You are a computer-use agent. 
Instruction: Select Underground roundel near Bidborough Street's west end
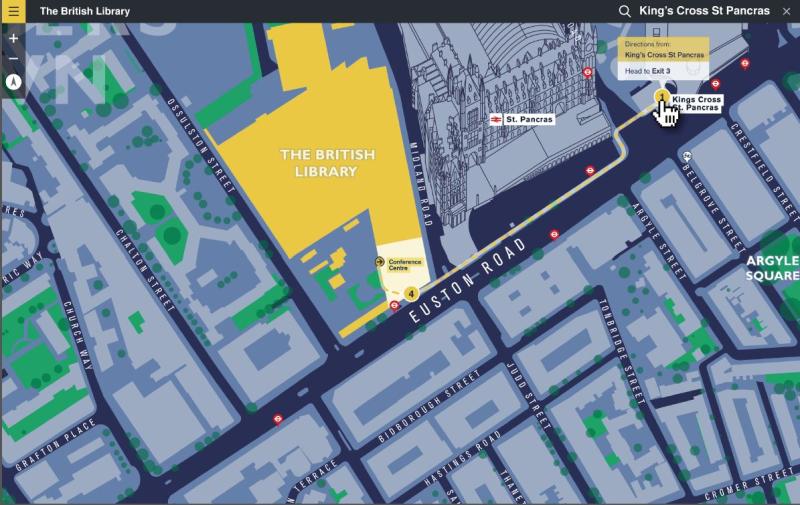tap(278, 419)
